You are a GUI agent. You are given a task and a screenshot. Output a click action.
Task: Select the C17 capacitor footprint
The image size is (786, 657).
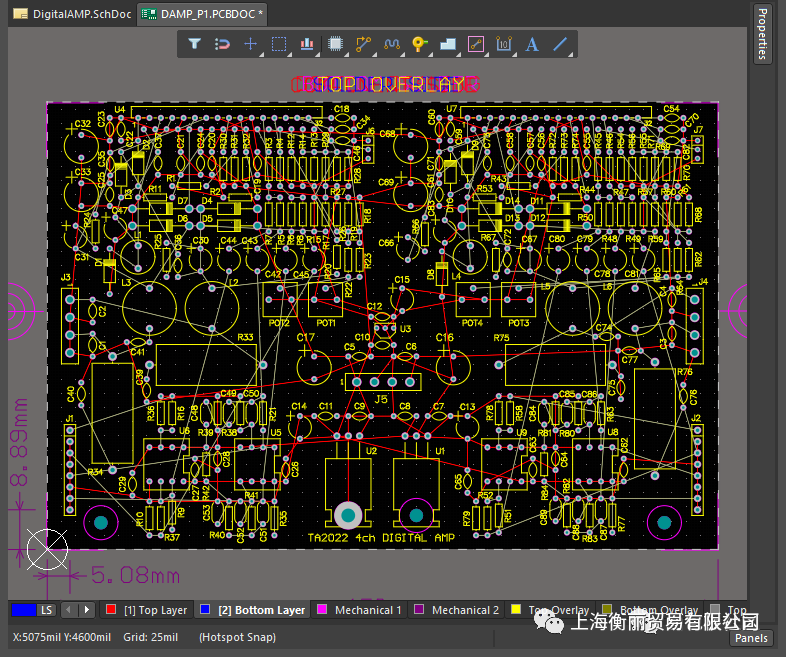tap(314, 367)
